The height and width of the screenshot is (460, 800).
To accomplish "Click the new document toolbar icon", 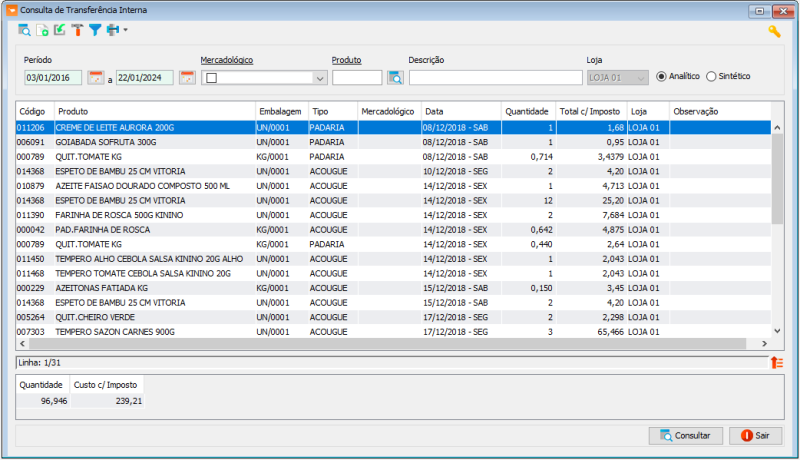I will point(42,30).
